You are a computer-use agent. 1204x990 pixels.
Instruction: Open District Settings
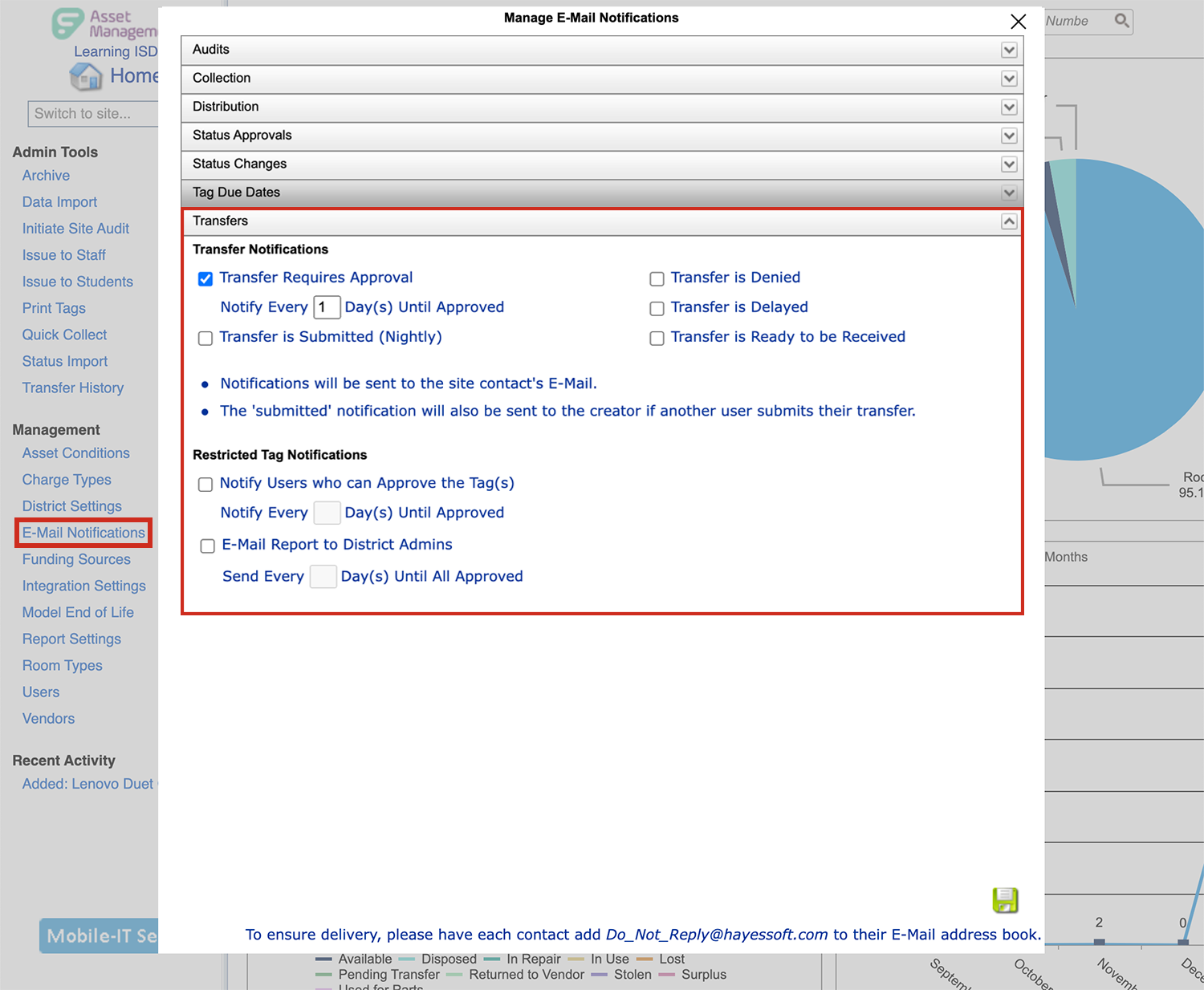(72, 506)
